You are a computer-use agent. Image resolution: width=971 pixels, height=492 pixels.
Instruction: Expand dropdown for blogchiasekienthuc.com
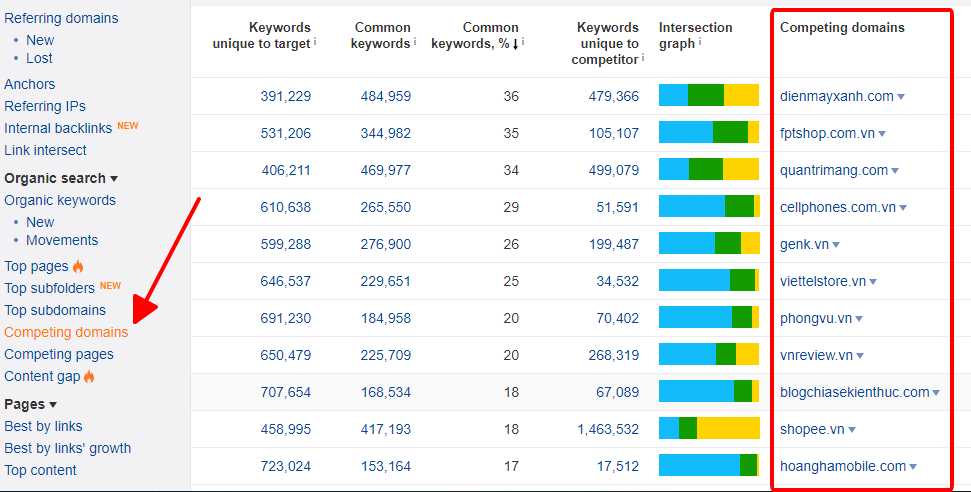tap(936, 393)
